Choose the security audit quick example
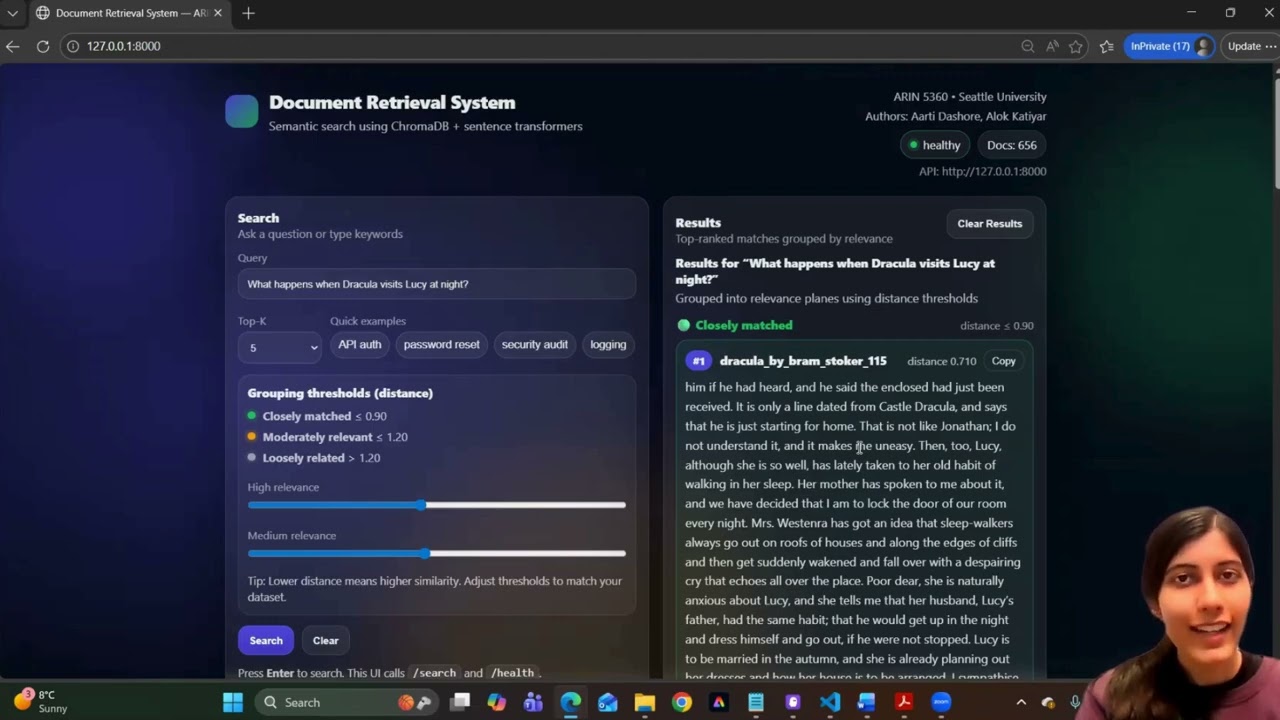 [535, 344]
